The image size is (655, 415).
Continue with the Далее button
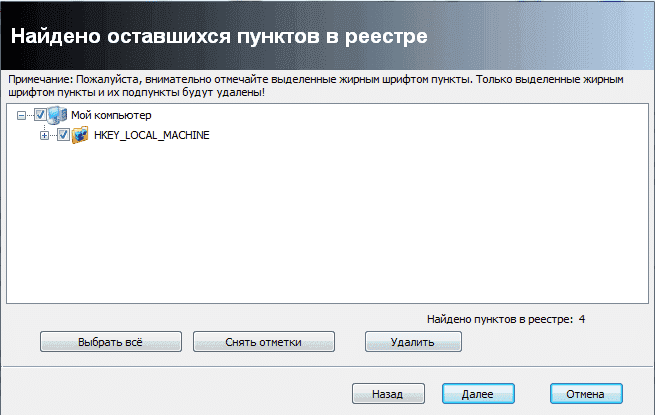tap(478, 394)
